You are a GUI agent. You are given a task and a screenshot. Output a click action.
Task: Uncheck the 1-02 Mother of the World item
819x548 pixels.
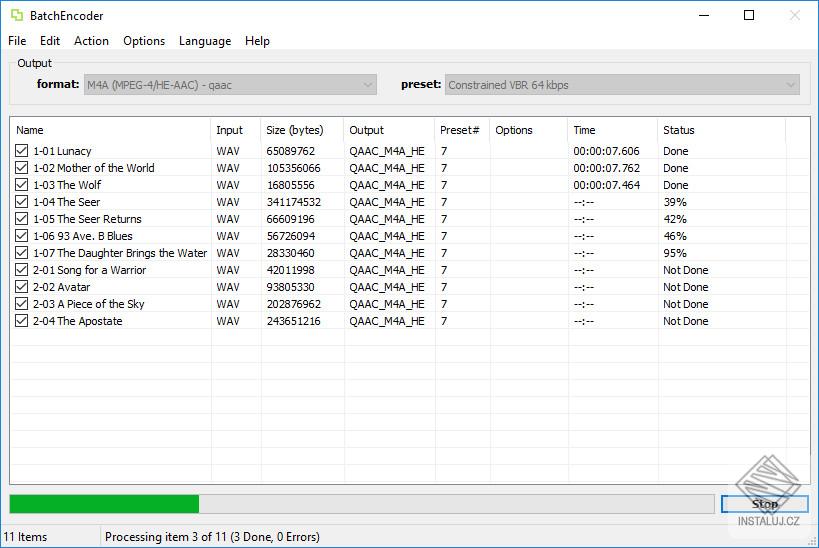(21, 168)
